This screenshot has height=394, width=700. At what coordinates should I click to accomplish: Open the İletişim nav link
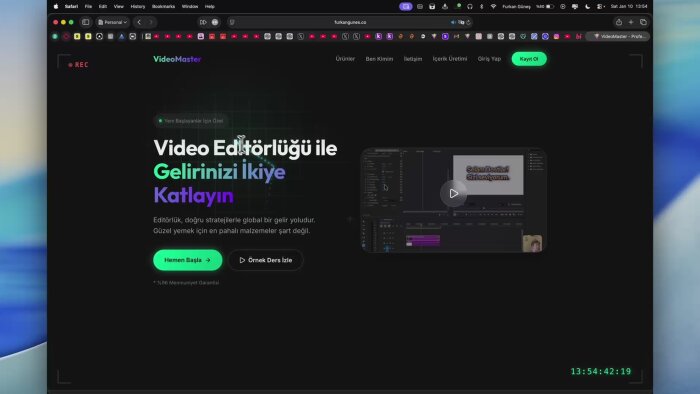click(413, 59)
